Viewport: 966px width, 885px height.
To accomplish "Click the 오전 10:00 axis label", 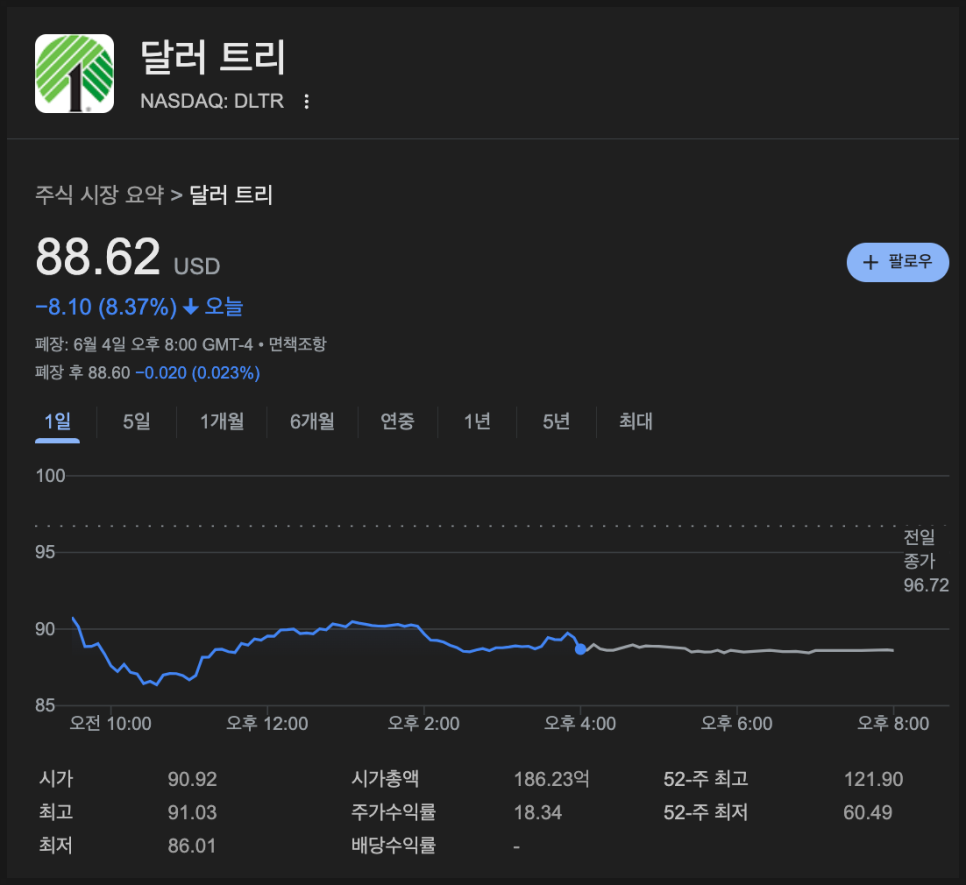I will click(110, 723).
